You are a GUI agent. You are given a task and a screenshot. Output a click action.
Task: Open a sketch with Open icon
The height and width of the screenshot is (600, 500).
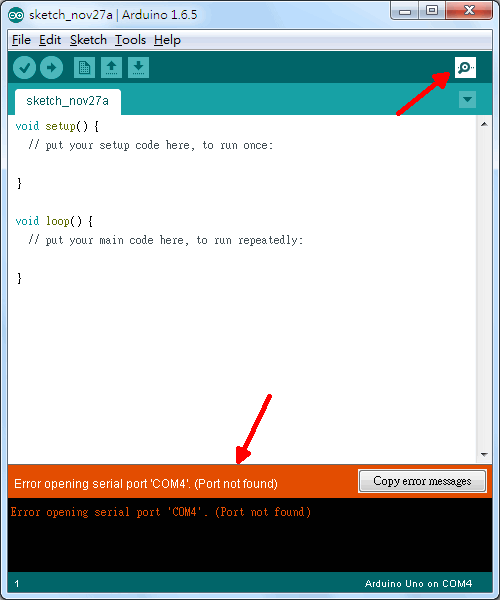tap(111, 68)
